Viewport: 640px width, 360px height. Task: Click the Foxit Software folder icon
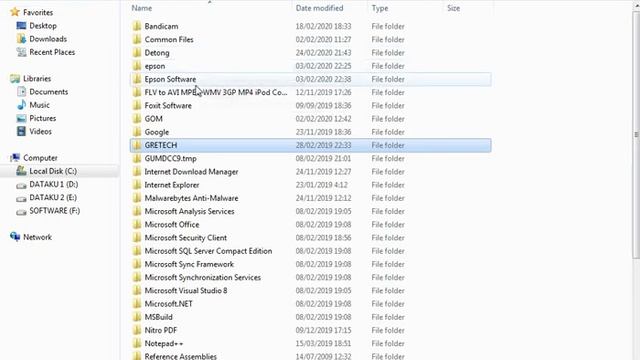tap(137, 105)
